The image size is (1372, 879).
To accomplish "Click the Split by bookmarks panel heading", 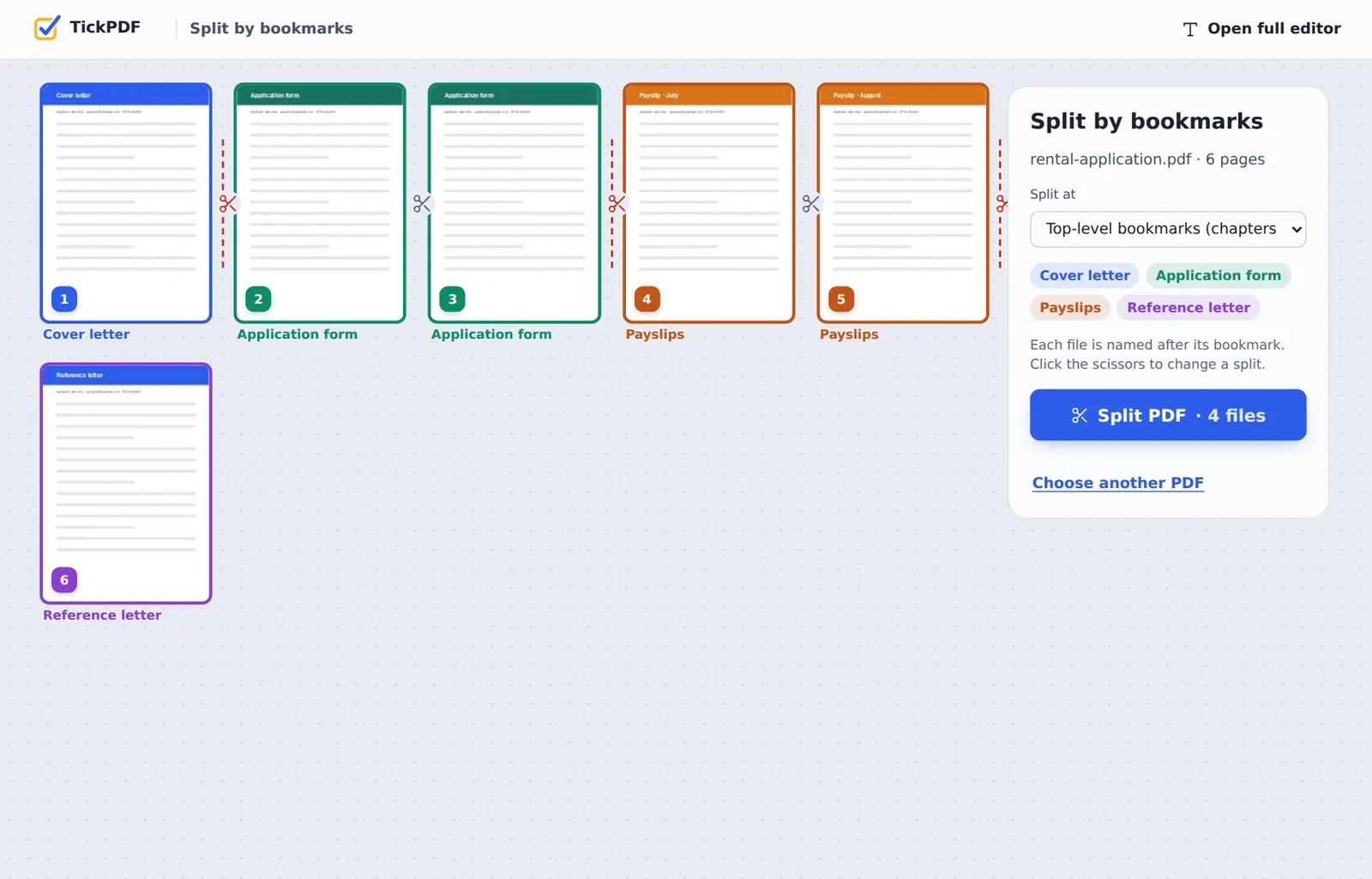I will pyautogui.click(x=1146, y=122).
